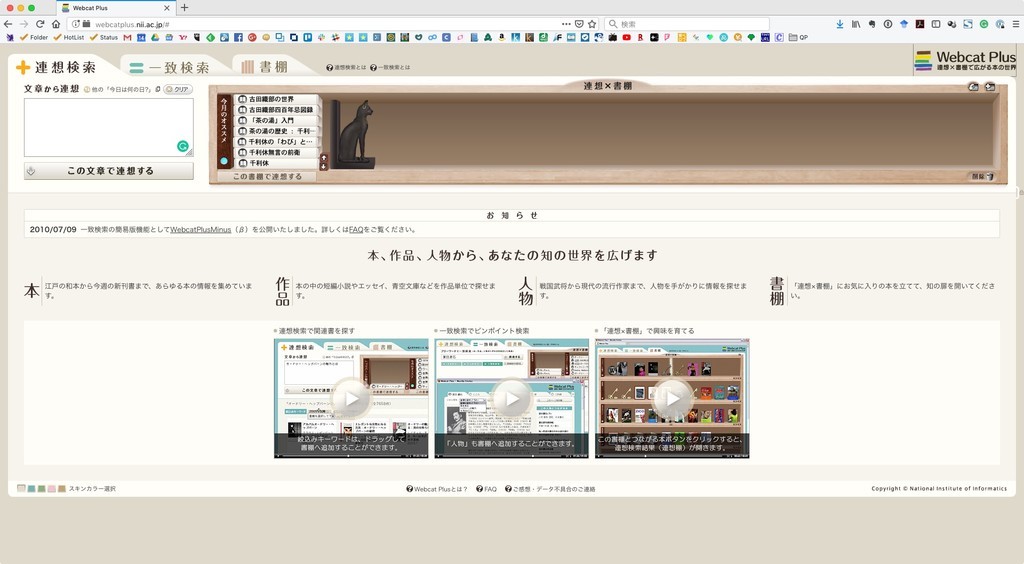Play the 連想検索で関連書を探す video

(x=351, y=398)
